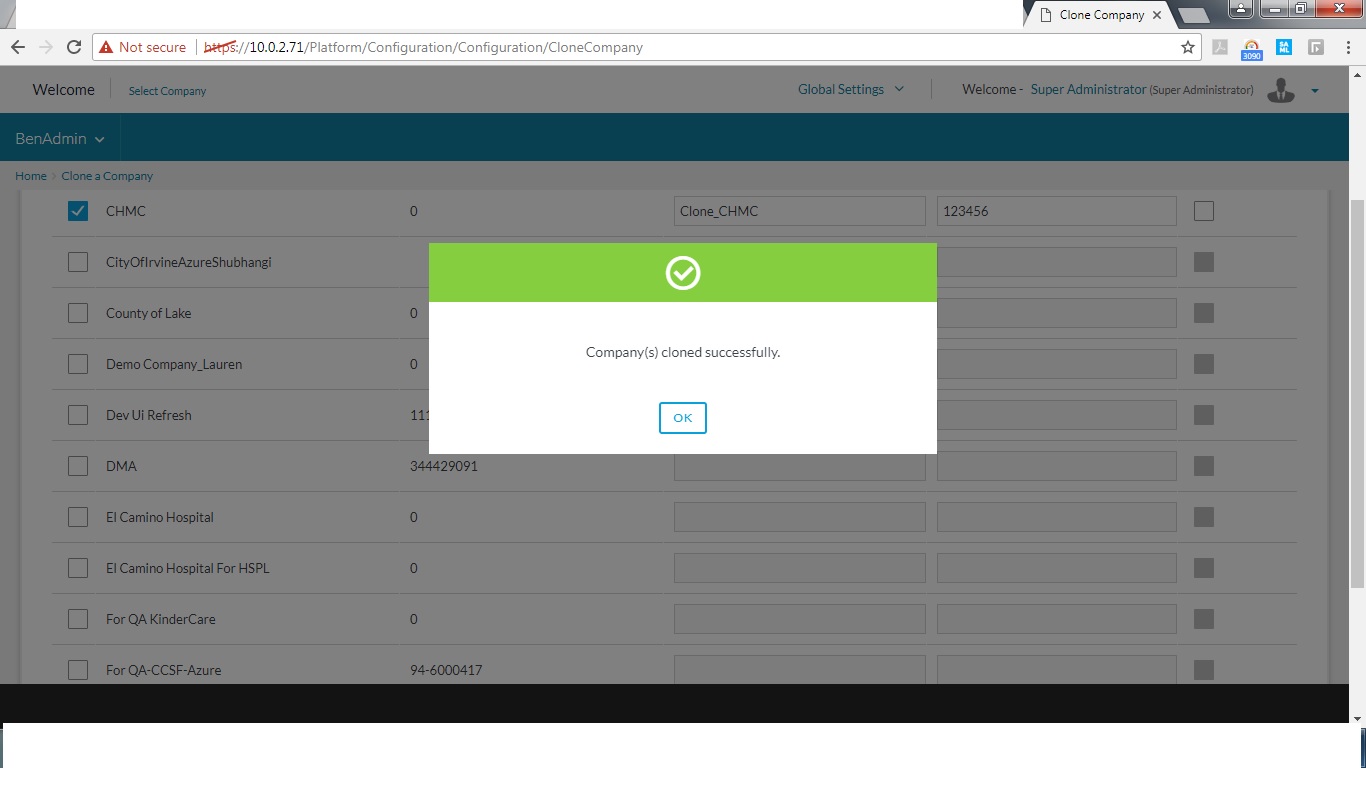Switch to the Clone Company tab
The image size is (1366, 812).
click(1100, 15)
